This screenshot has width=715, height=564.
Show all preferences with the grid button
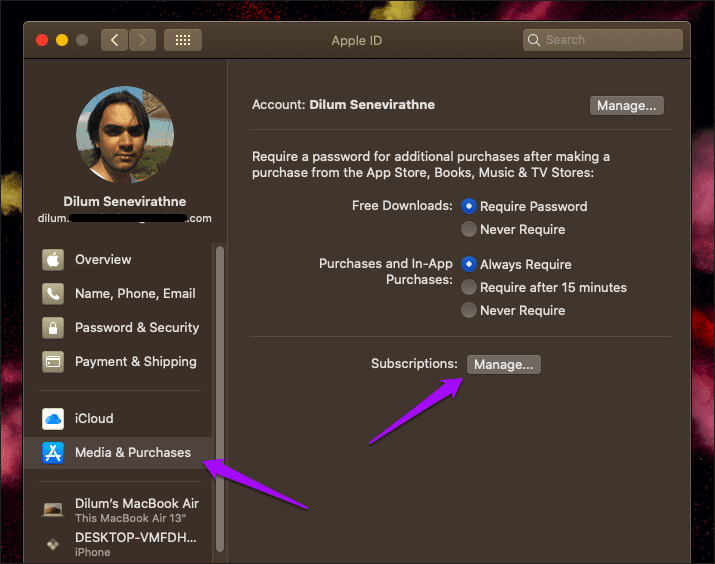tap(183, 40)
